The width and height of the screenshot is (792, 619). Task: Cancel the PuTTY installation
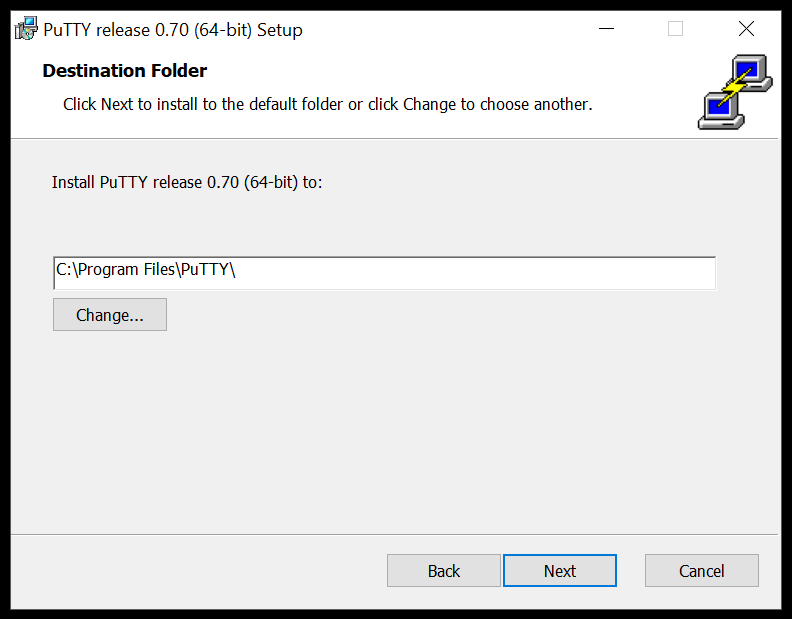point(701,571)
